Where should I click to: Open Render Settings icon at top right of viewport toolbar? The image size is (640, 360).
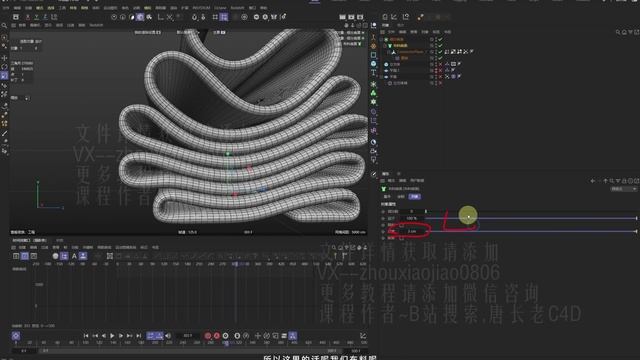[x=360, y=17]
